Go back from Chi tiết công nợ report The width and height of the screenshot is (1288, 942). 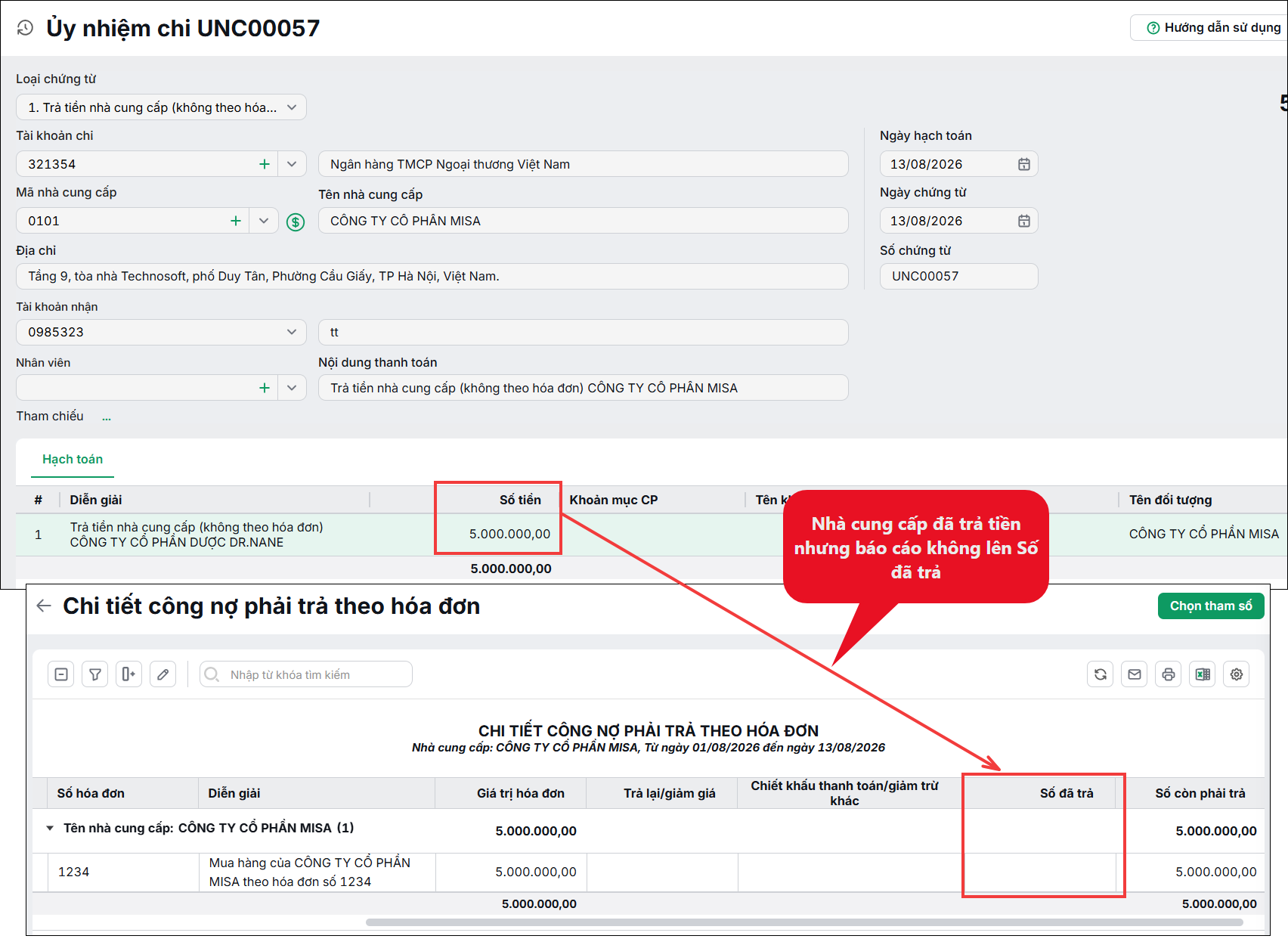click(x=44, y=606)
